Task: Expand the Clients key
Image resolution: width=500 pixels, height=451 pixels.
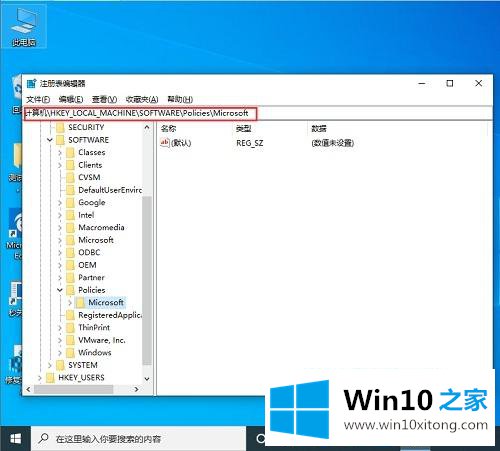Action: tap(60, 165)
